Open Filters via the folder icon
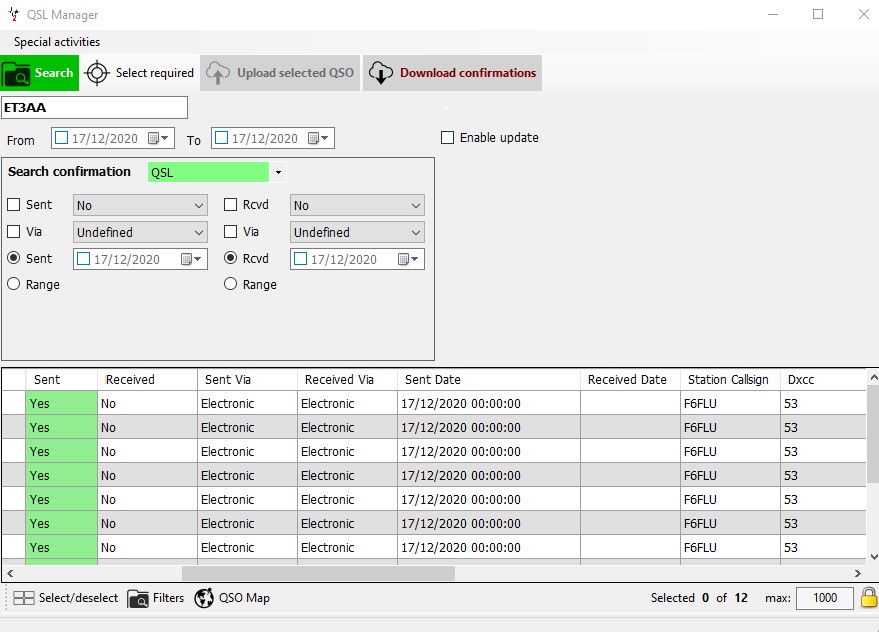The image size is (879, 632). (x=138, y=598)
